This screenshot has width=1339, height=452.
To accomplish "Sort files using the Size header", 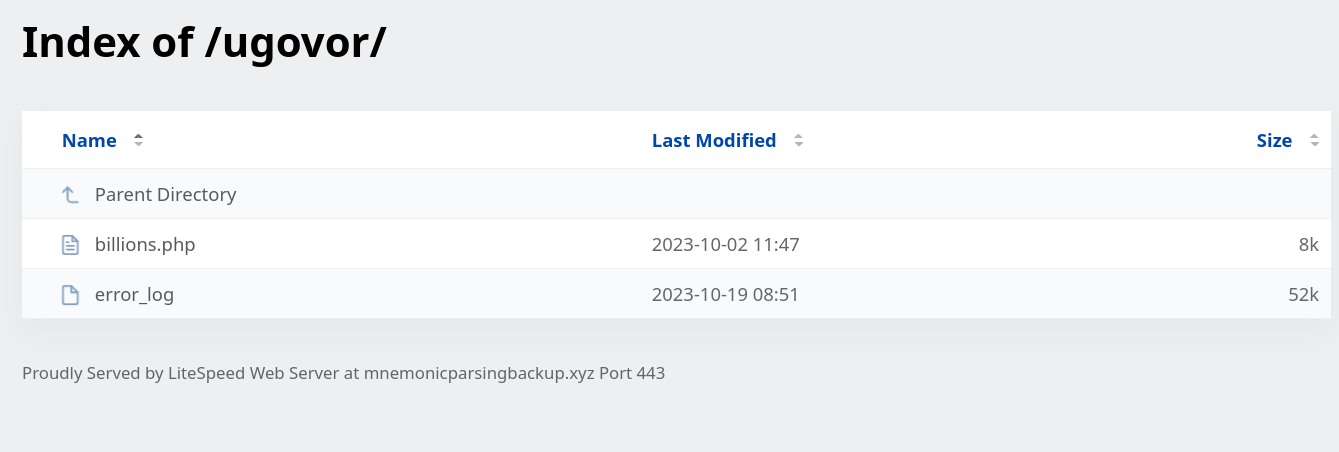I will pyautogui.click(x=1274, y=141).
